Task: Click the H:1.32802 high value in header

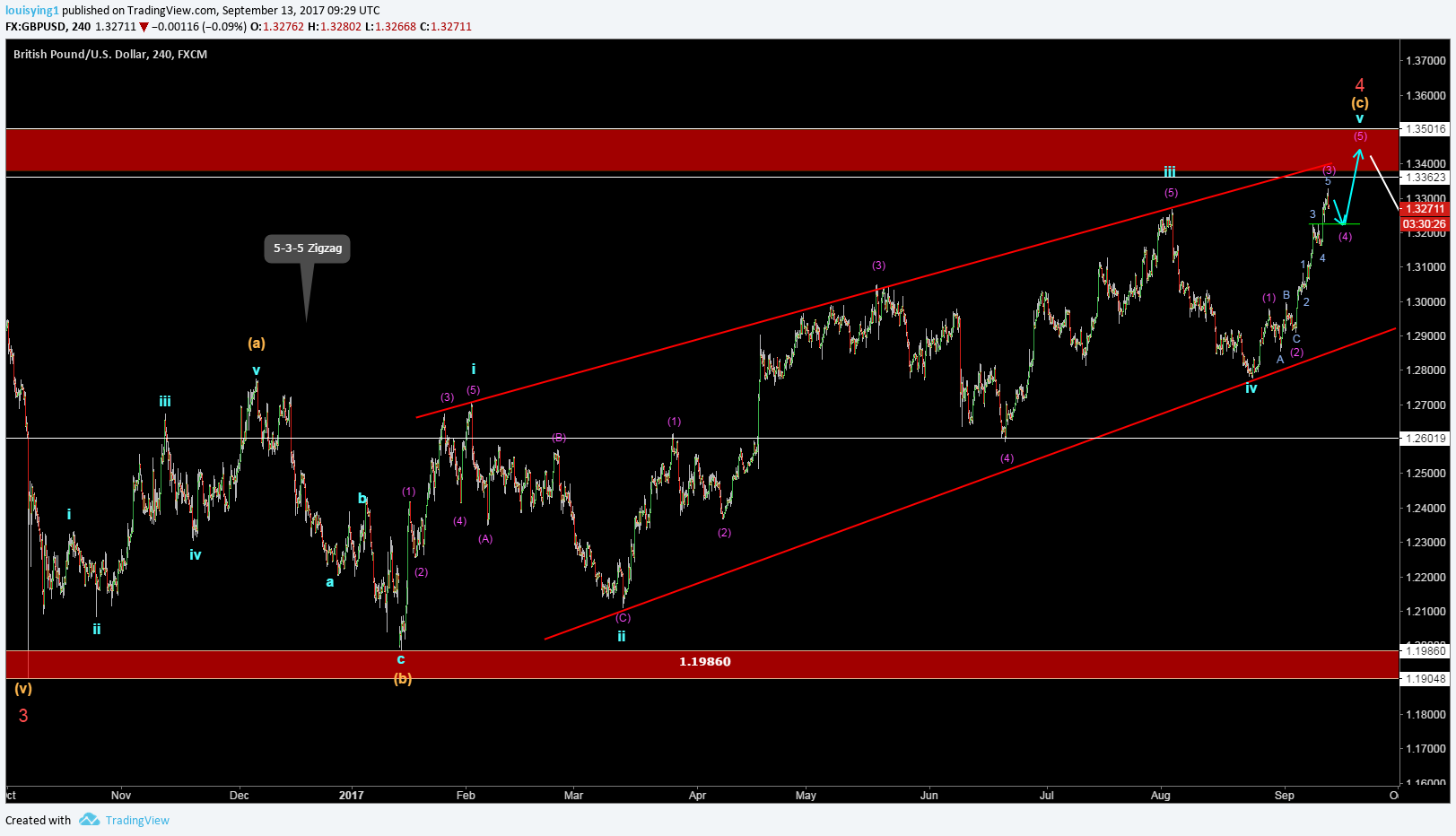Action: pyautogui.click(x=335, y=27)
